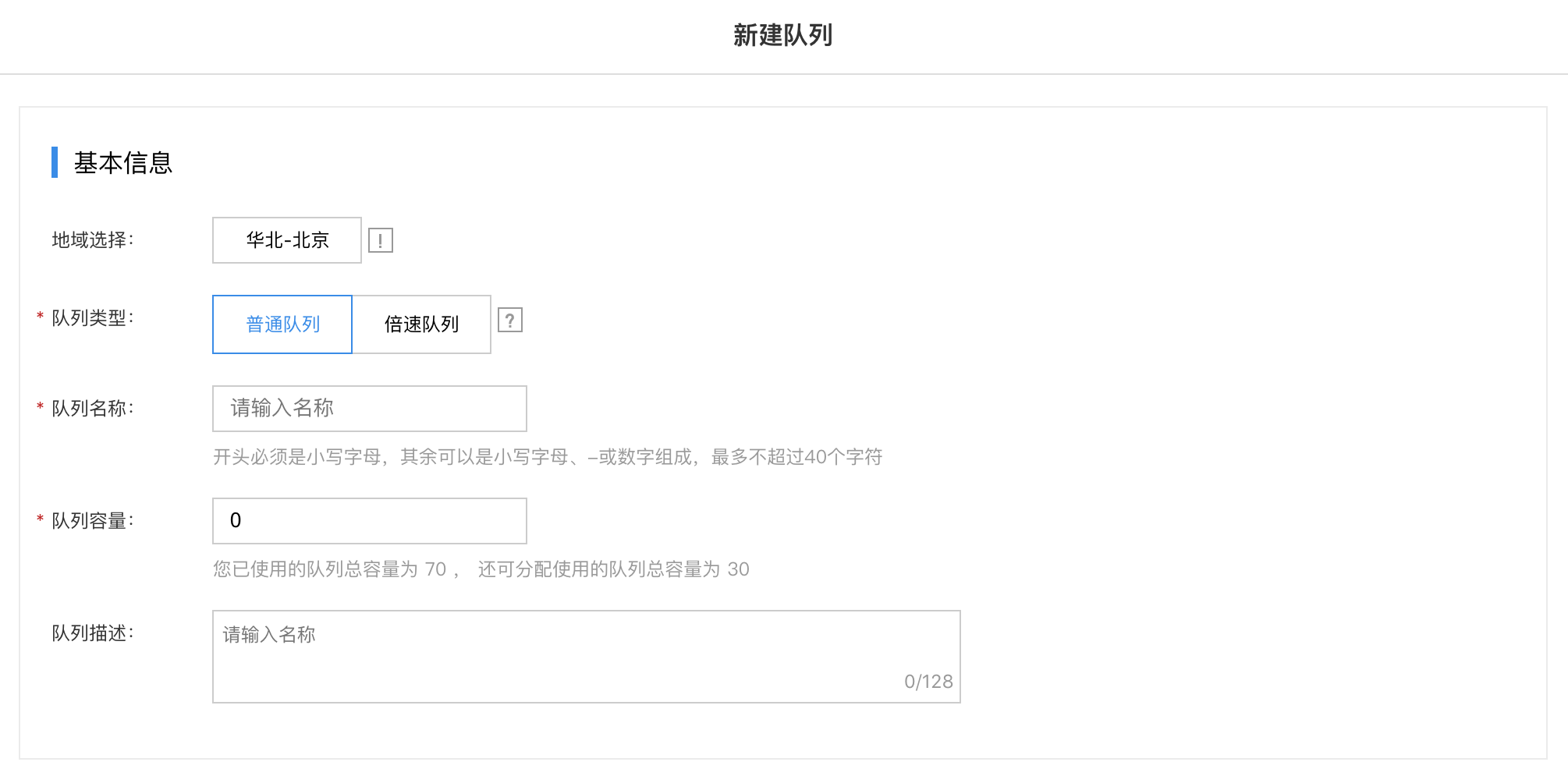The width and height of the screenshot is (1568, 769).
Task: Click into the 队列容量 capacity field
Action: (x=370, y=521)
